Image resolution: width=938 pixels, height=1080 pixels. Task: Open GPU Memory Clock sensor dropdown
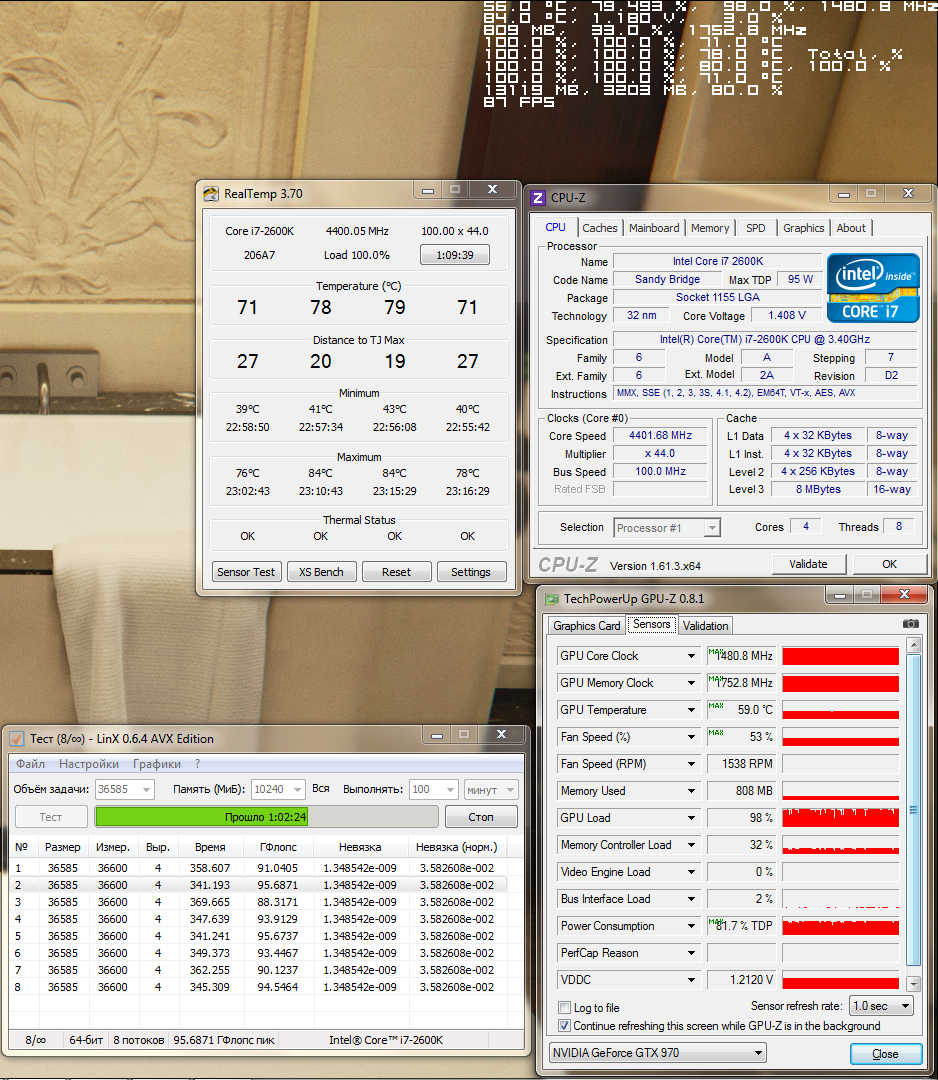[691, 683]
